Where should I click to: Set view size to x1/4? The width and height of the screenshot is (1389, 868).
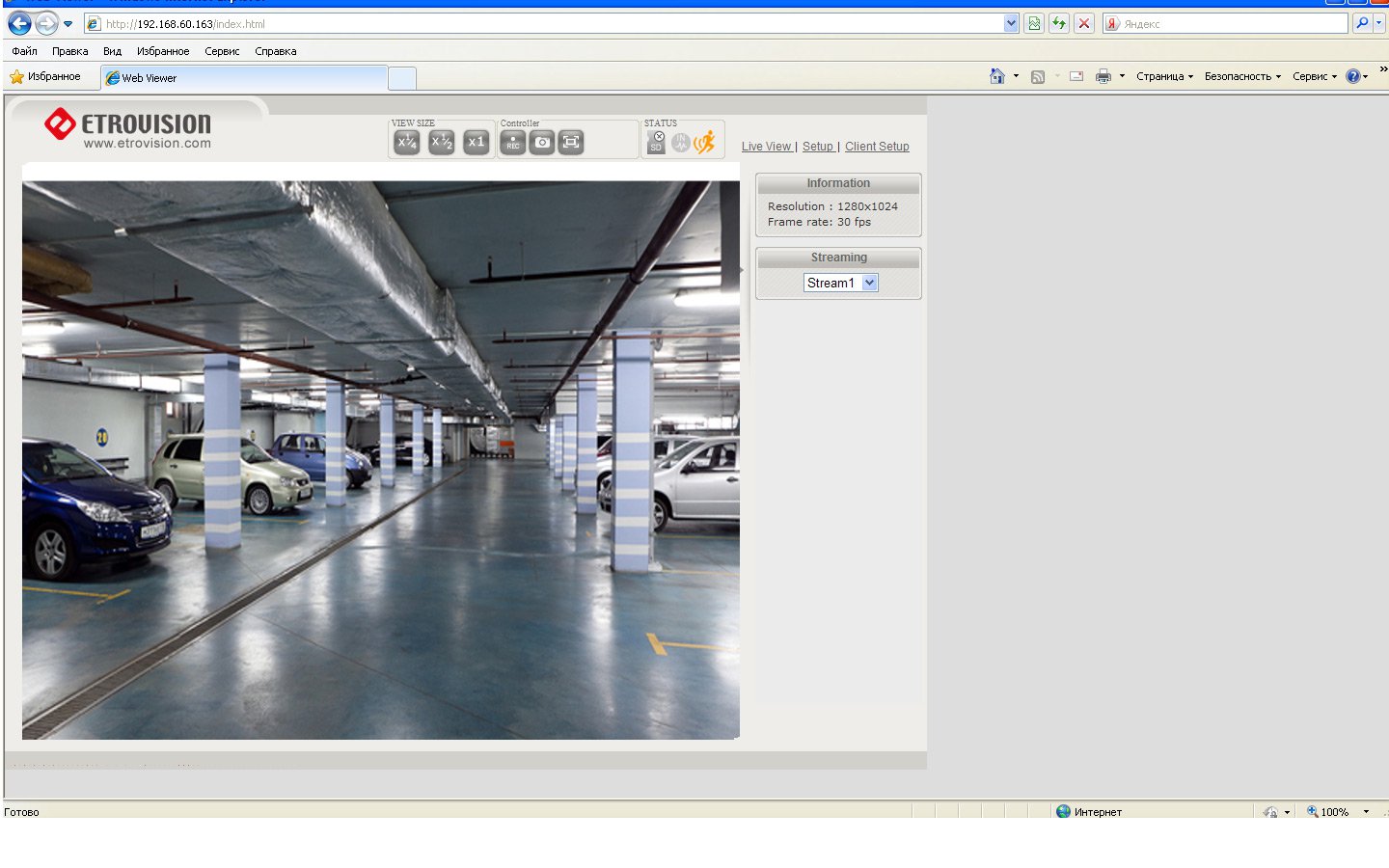(407, 143)
